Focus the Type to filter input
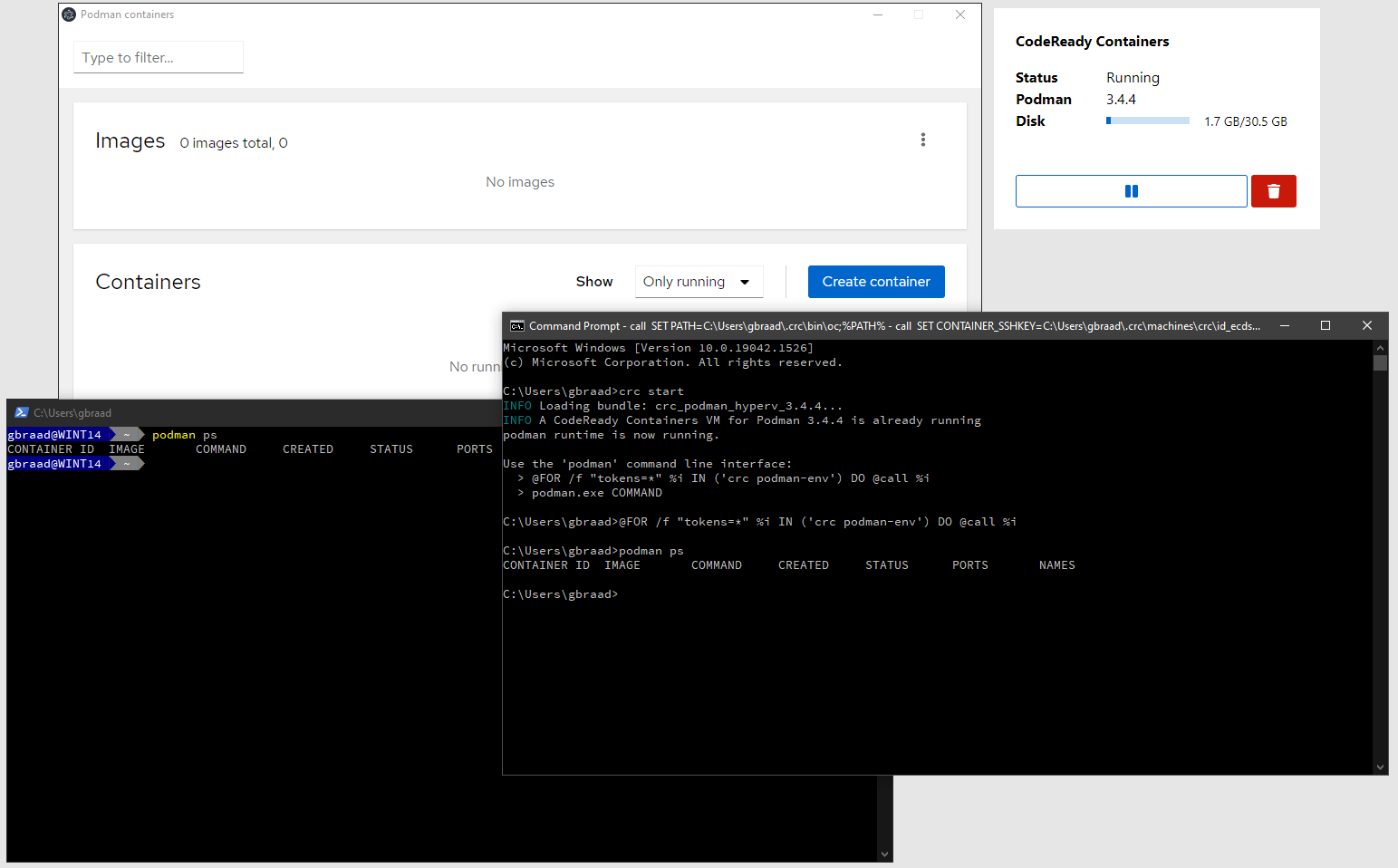Screen dimensions: 1398x868 click(159, 57)
